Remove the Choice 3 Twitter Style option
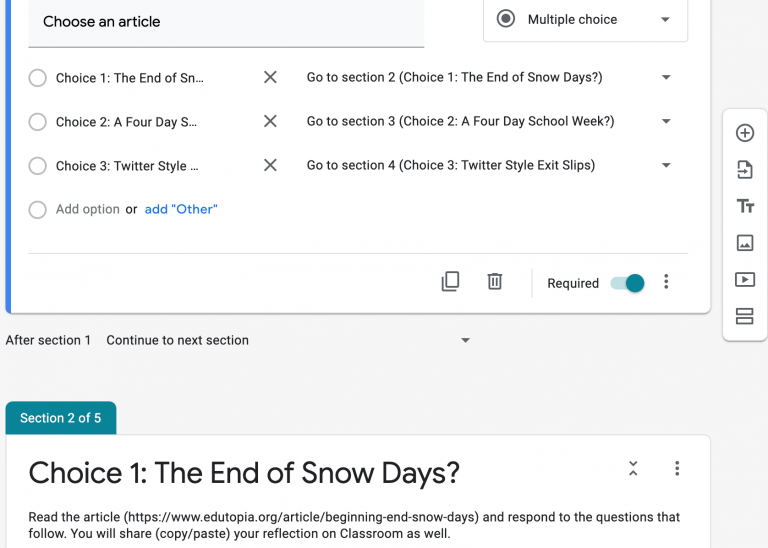This screenshot has width=768, height=548. tap(270, 165)
